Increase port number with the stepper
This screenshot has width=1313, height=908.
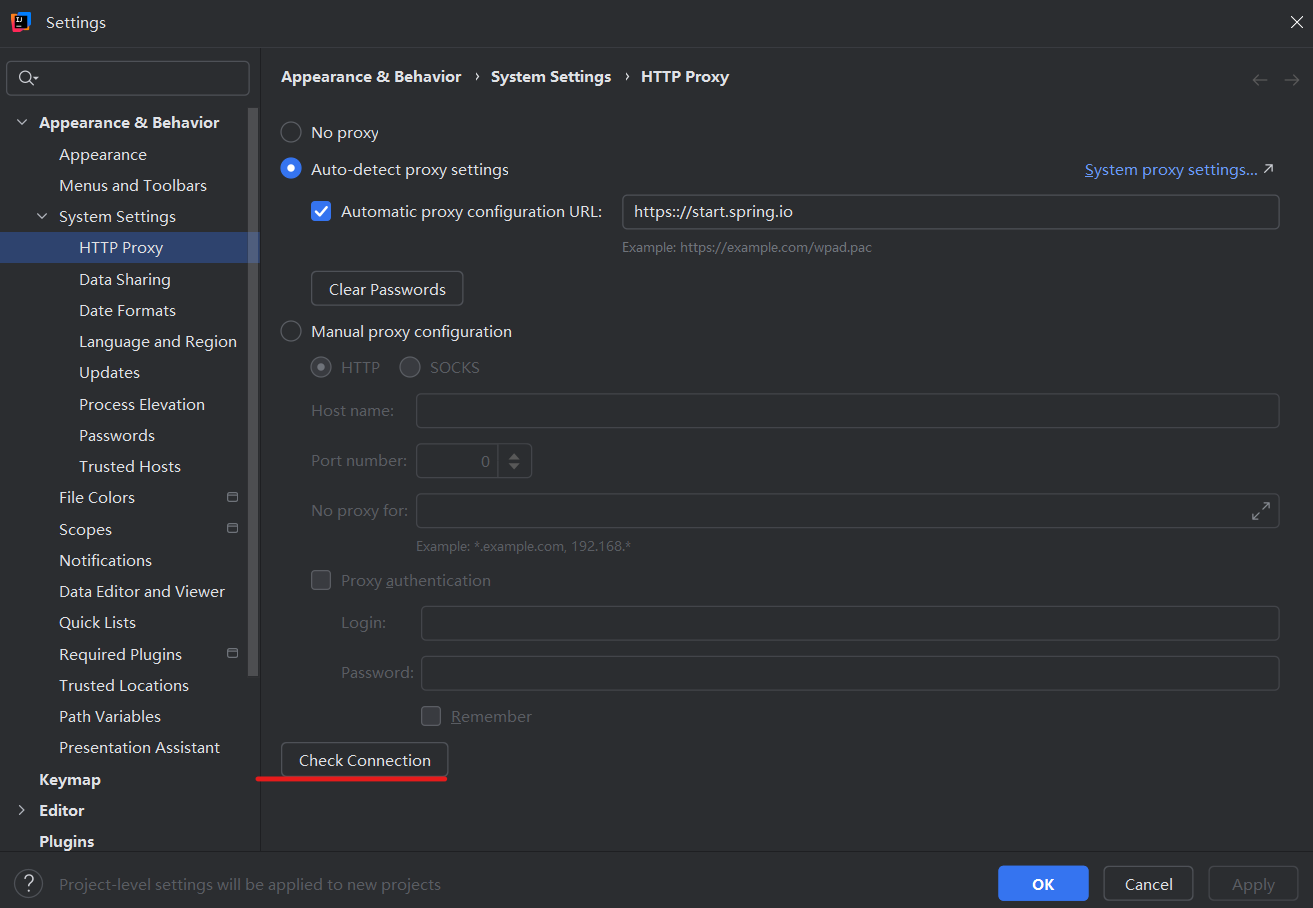point(514,455)
